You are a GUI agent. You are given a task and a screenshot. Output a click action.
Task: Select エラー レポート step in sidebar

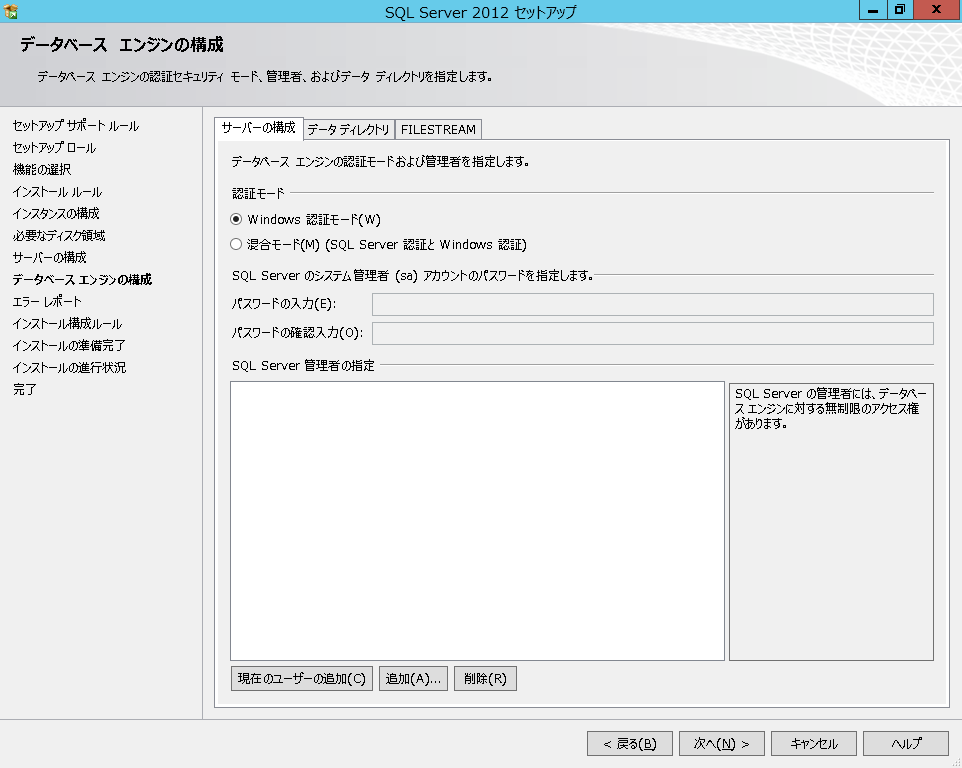coord(47,302)
